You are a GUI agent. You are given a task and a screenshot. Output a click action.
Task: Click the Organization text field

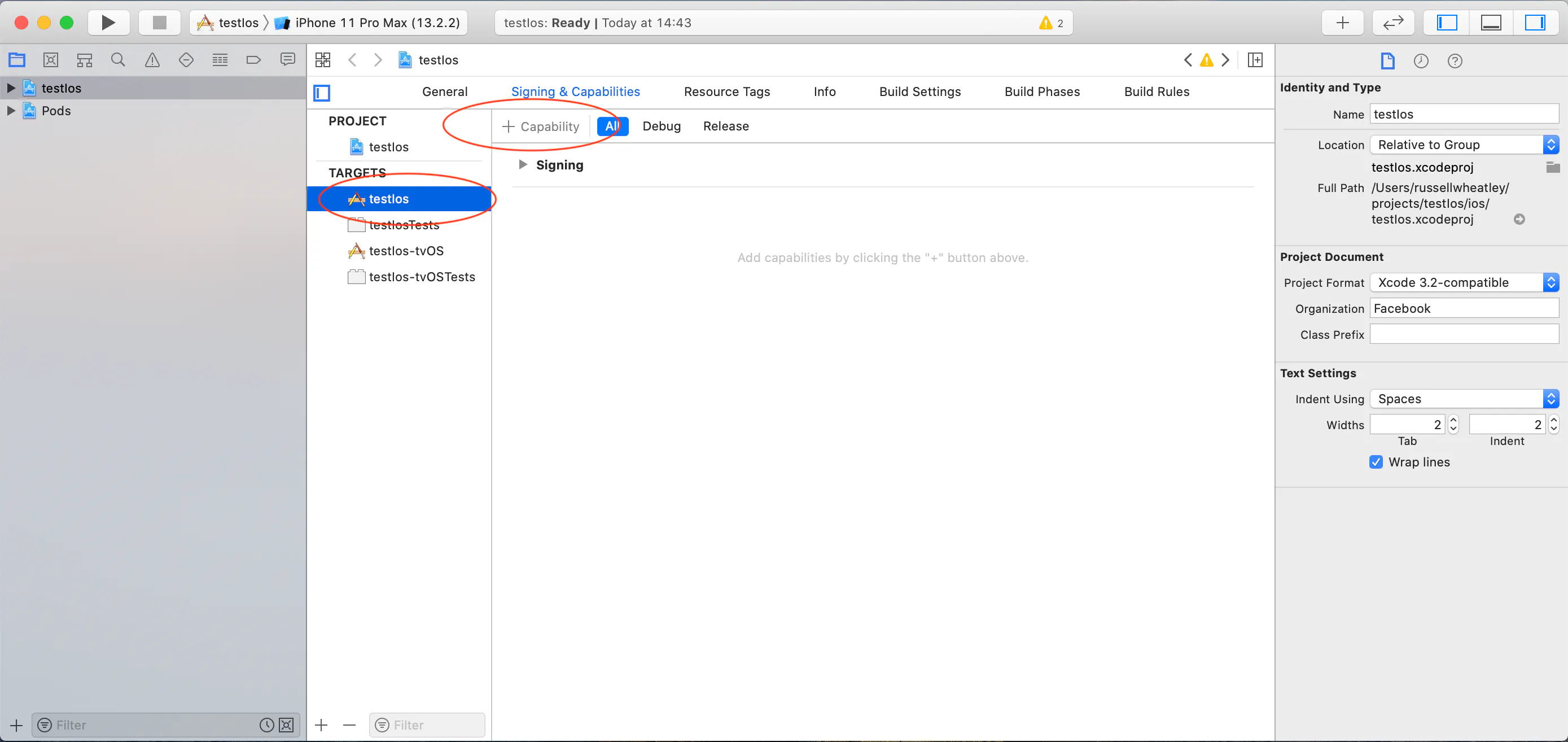pyautogui.click(x=1464, y=308)
